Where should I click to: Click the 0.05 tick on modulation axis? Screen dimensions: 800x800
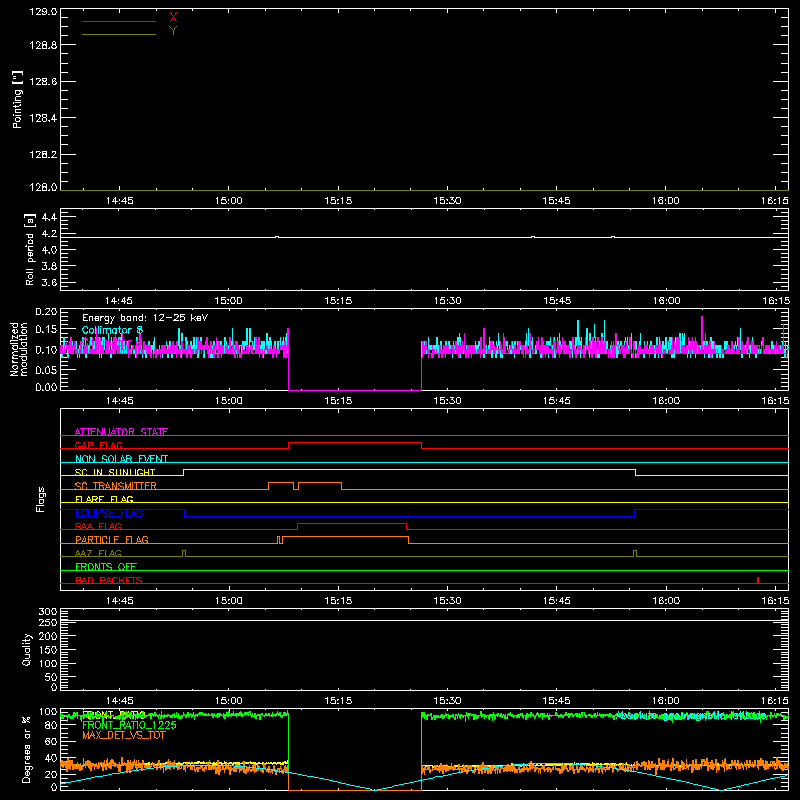pos(46,369)
